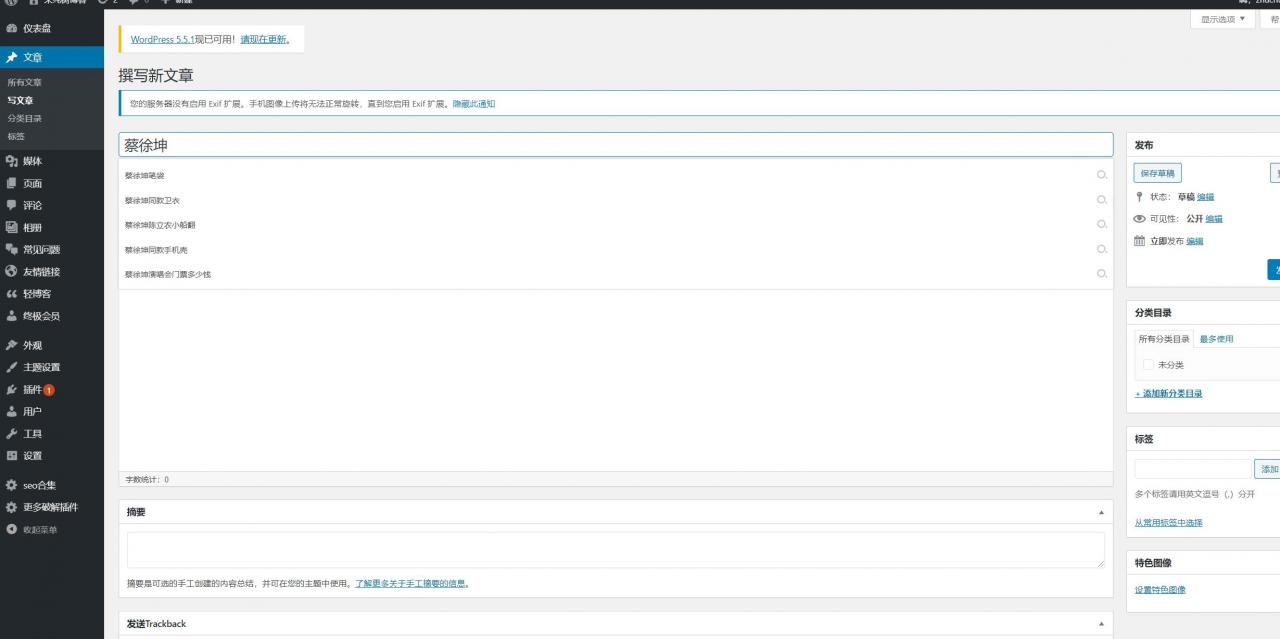
Task: Click the 设置特色图像 featured image link
Action: [1160, 590]
